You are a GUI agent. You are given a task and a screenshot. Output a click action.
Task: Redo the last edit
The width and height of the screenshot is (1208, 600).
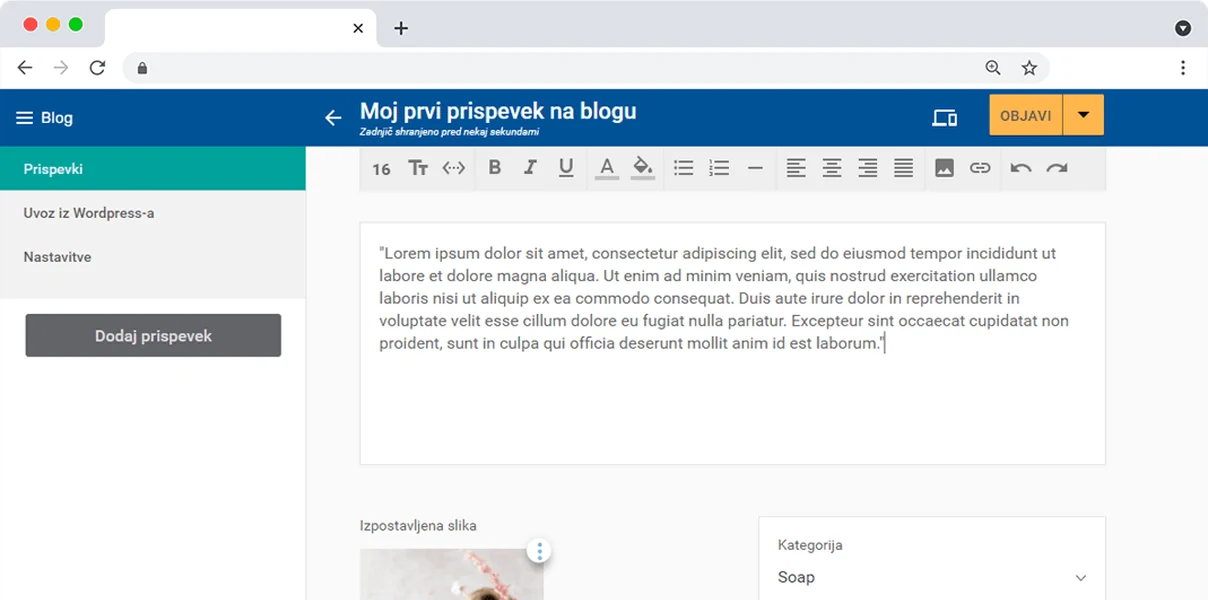point(1057,168)
